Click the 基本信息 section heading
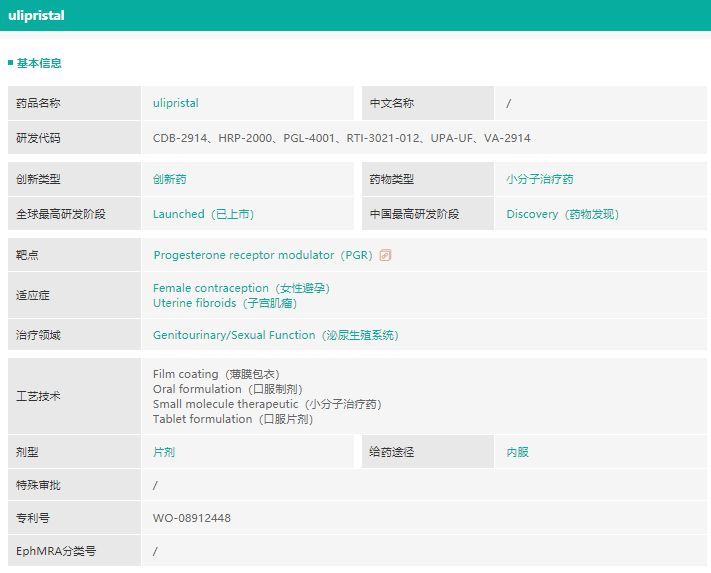The width and height of the screenshot is (711, 573). pos(39,63)
